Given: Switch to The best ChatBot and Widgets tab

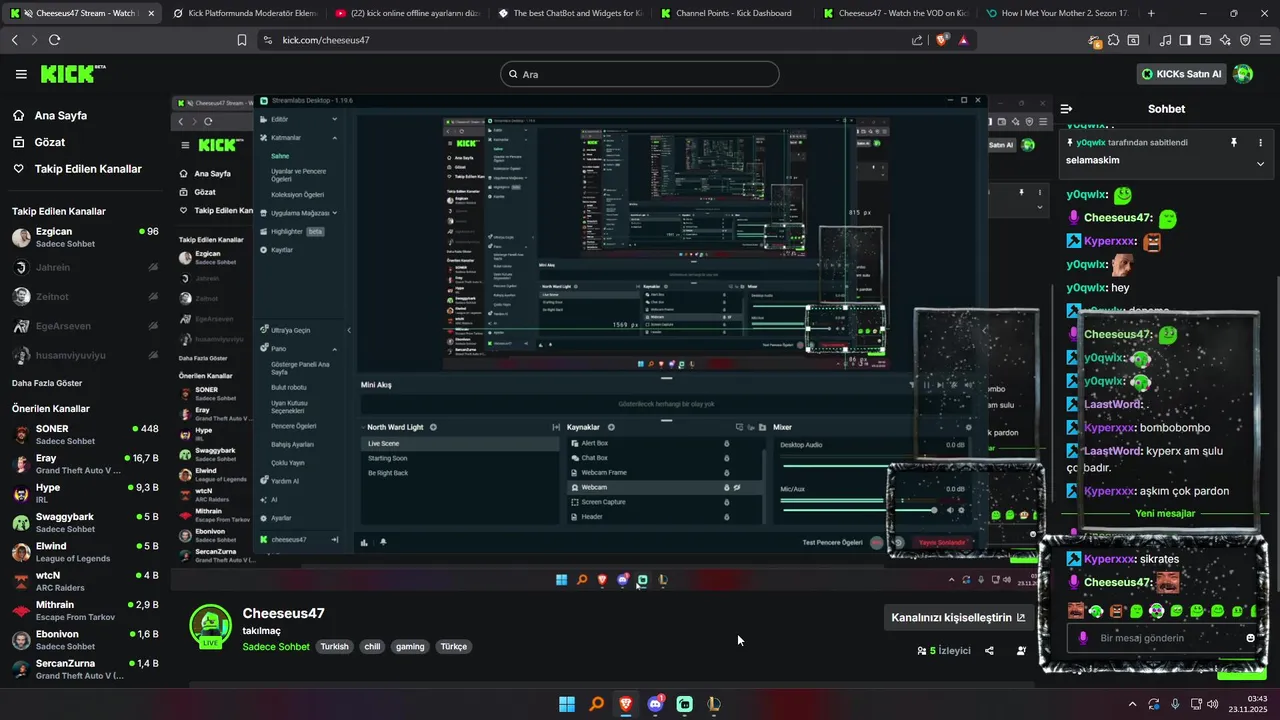Looking at the screenshot, I should [572, 13].
